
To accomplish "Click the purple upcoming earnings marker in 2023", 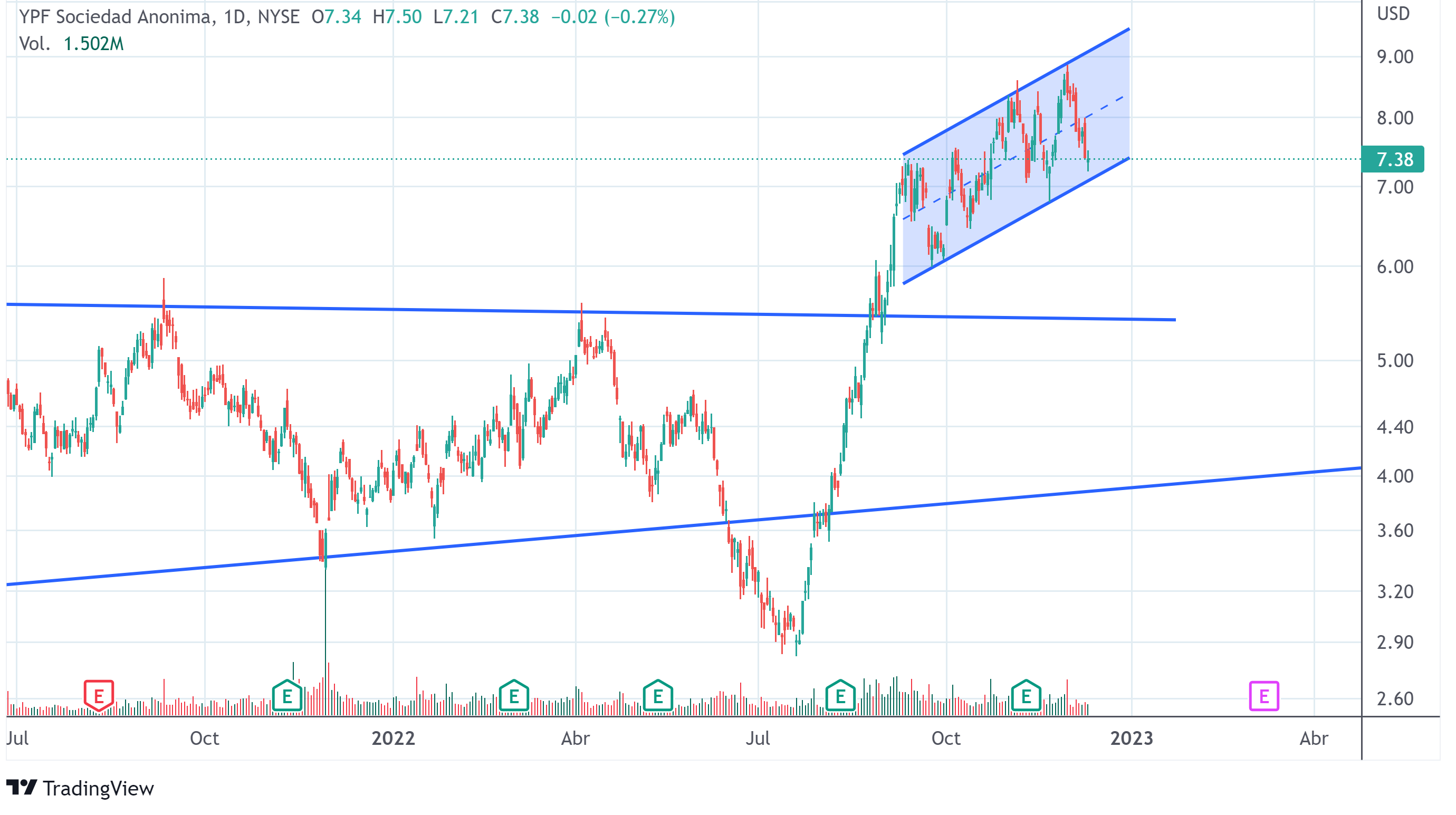I will coord(1264,696).
